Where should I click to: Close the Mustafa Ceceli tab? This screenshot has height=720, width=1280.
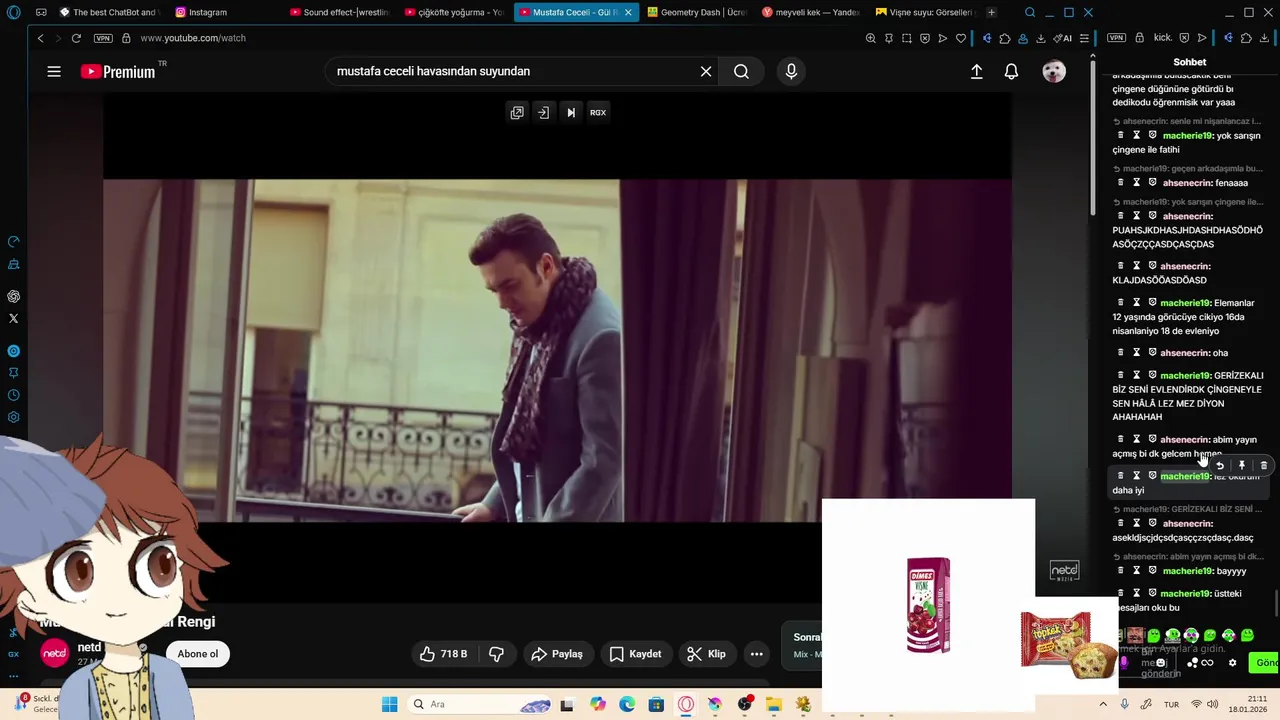click(x=629, y=12)
